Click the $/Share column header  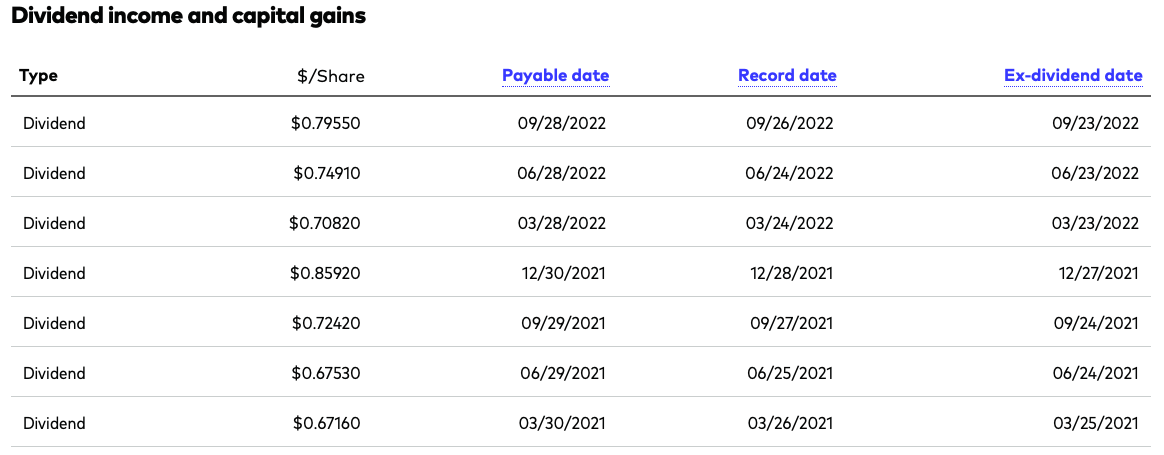(331, 76)
